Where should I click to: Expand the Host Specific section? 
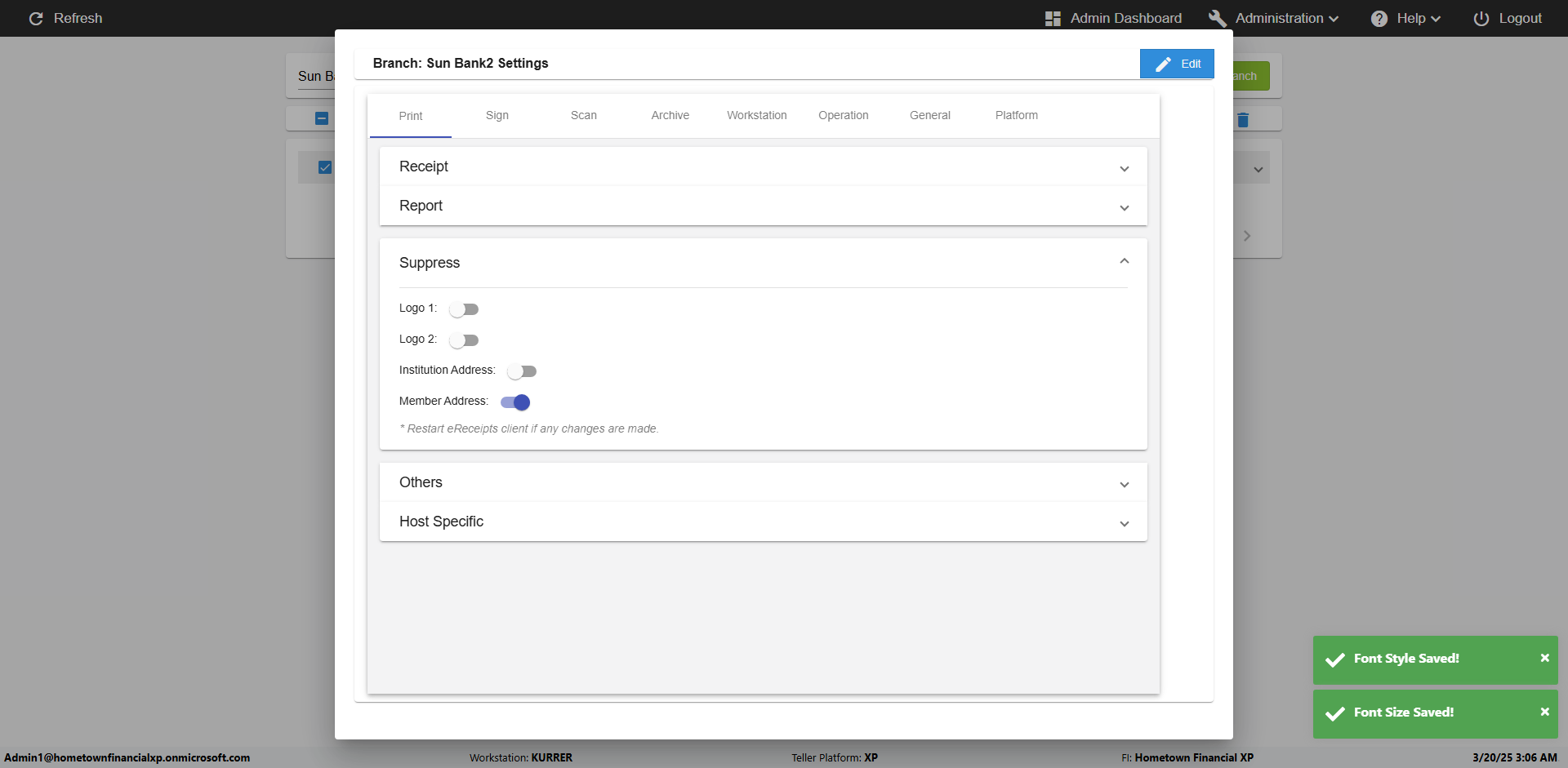coord(1125,523)
